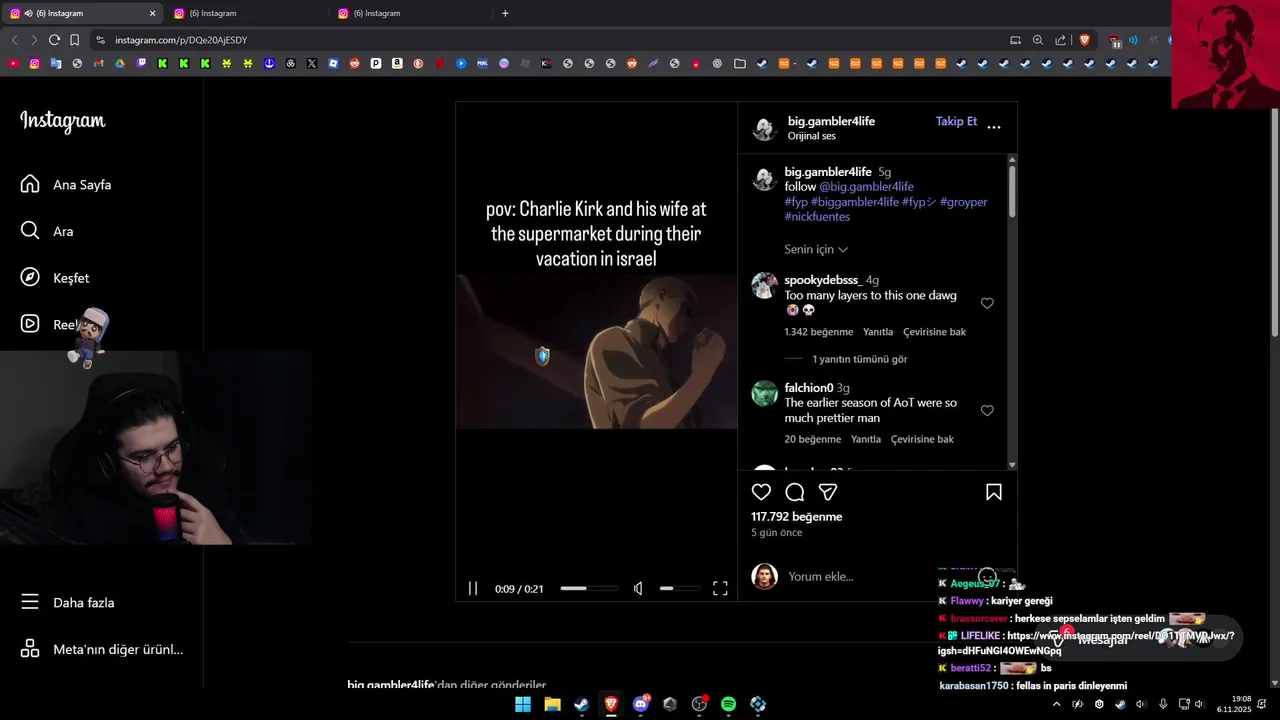Image resolution: width=1280 pixels, height=720 pixels.
Task: Open Ara search in sidebar
Action: 48,231
